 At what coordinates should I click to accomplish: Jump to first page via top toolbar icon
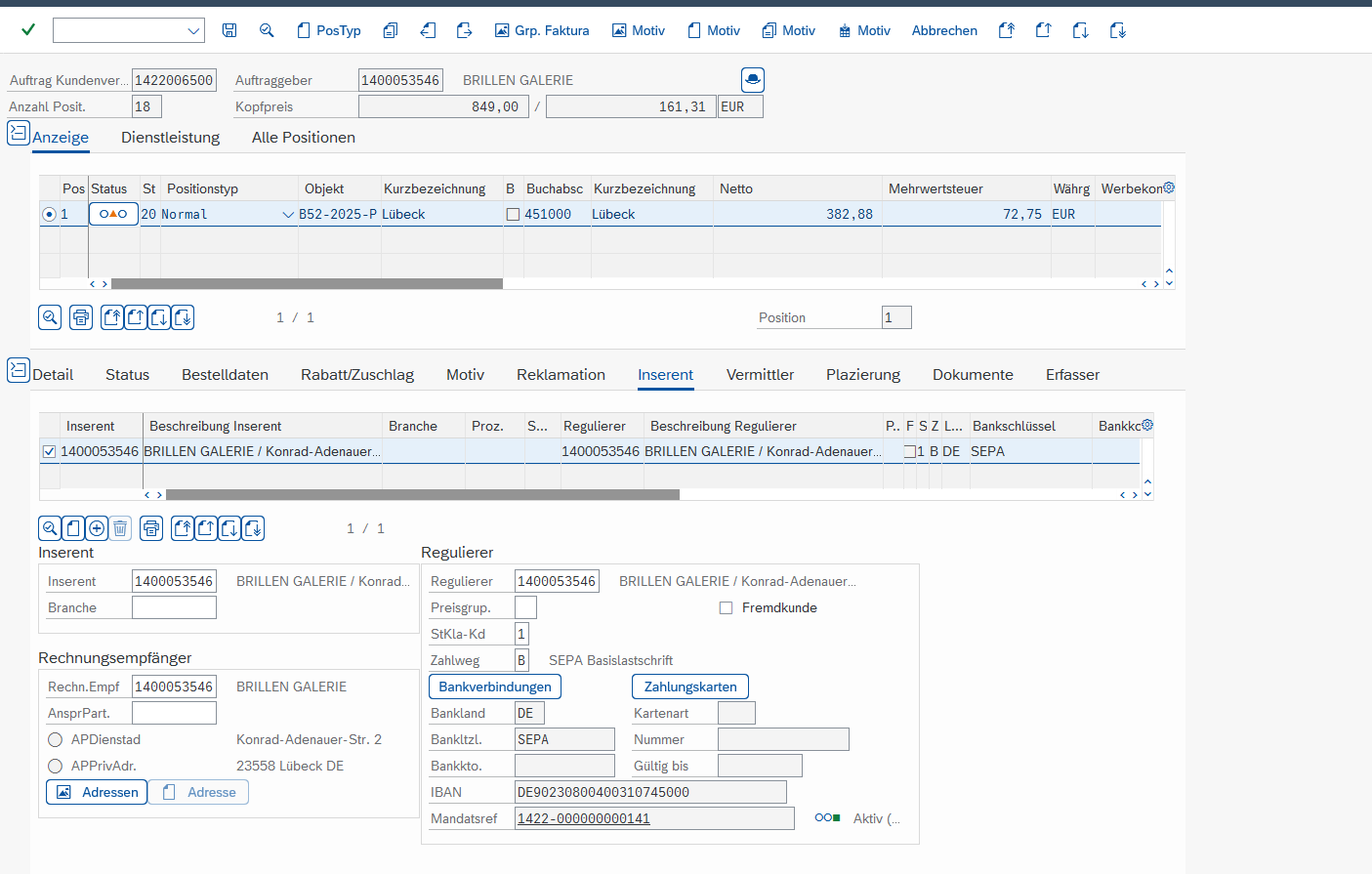click(x=1007, y=30)
